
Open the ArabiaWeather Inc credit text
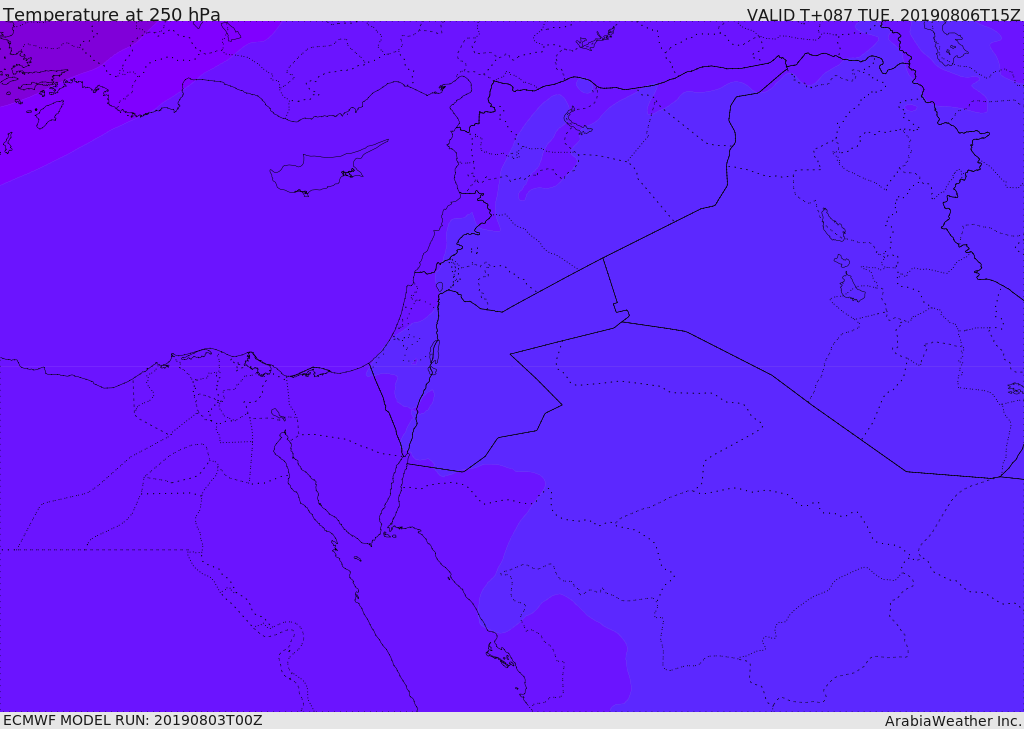pyautogui.click(x=953, y=721)
